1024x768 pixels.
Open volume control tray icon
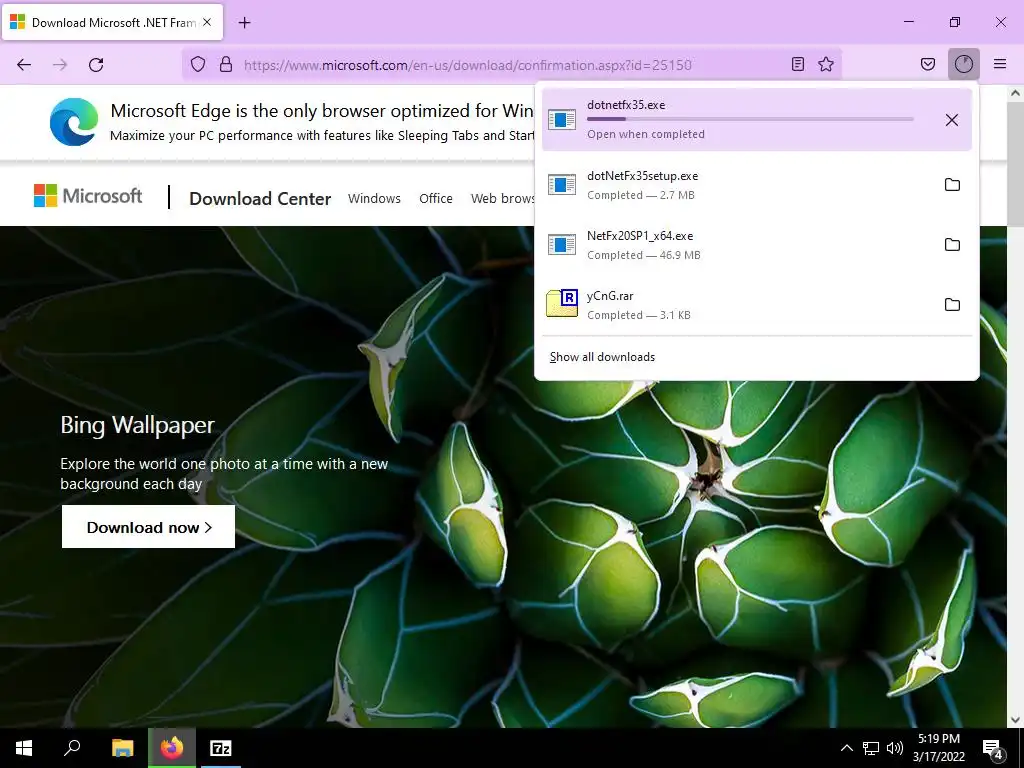895,748
